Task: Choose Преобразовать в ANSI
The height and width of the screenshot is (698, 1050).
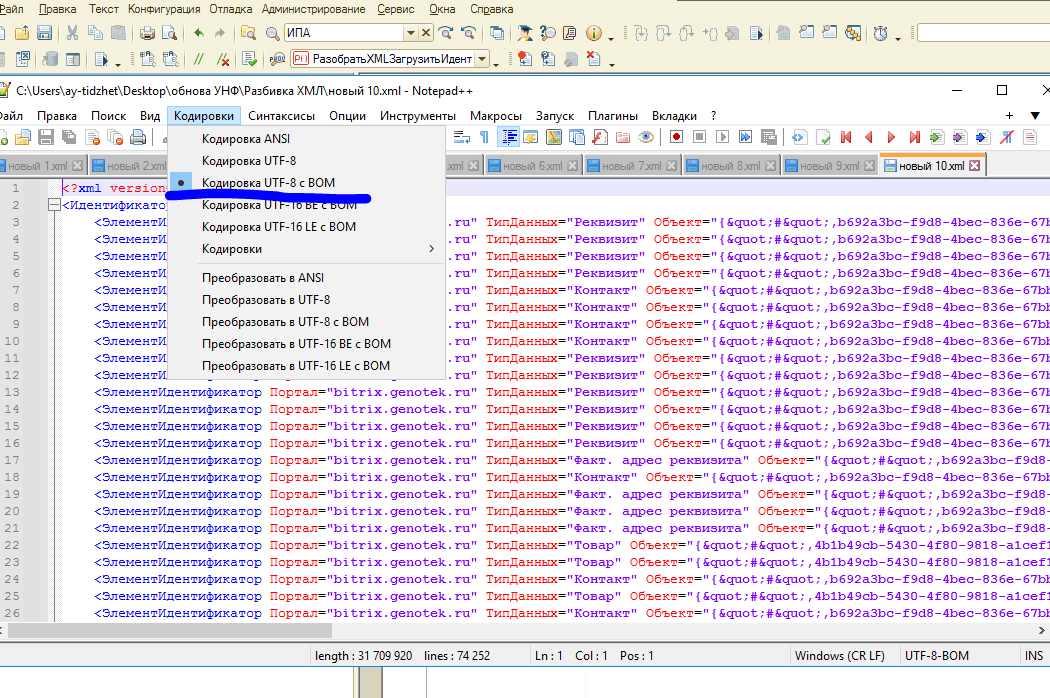Action: coord(305,278)
